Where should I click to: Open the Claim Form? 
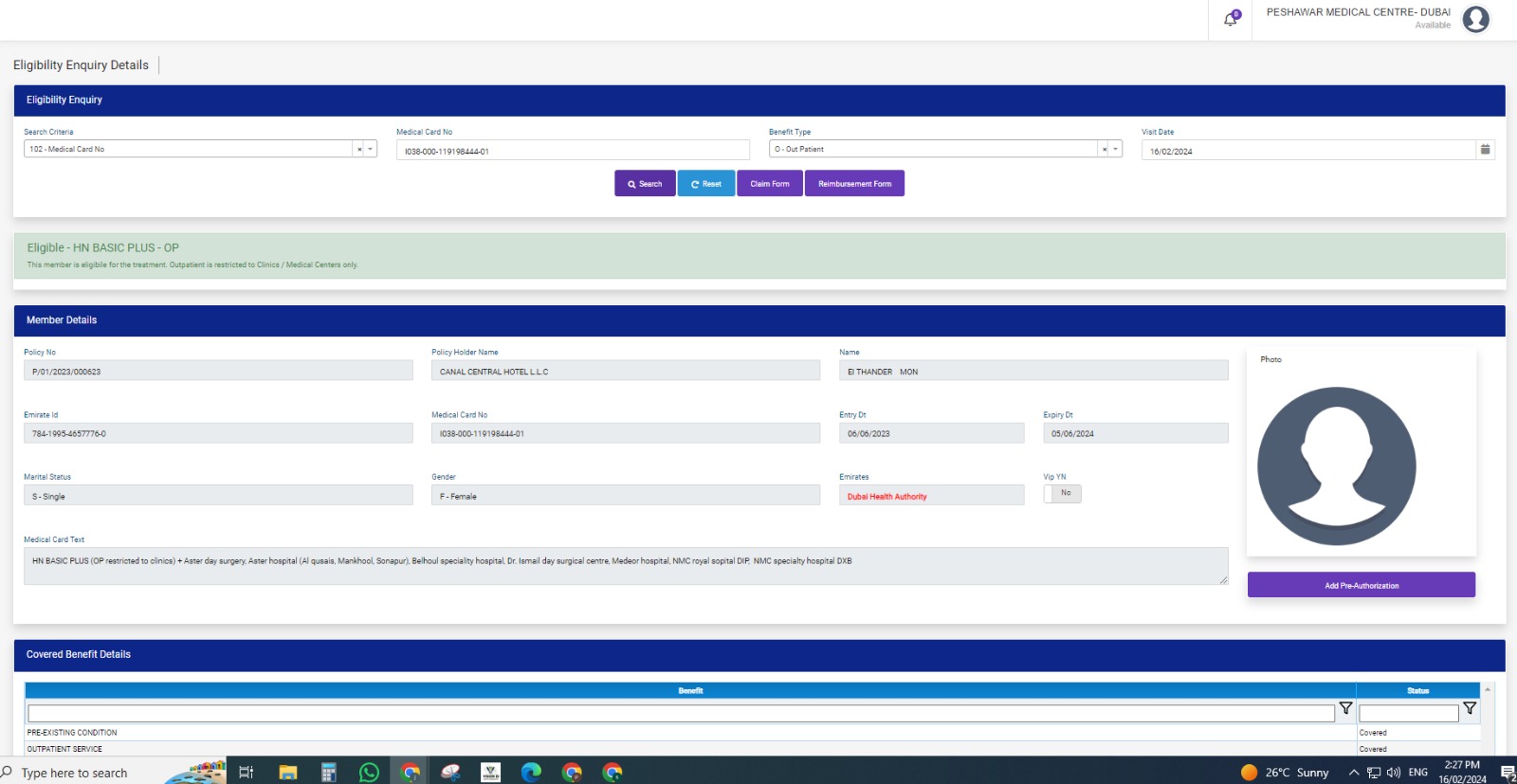pyautogui.click(x=770, y=184)
